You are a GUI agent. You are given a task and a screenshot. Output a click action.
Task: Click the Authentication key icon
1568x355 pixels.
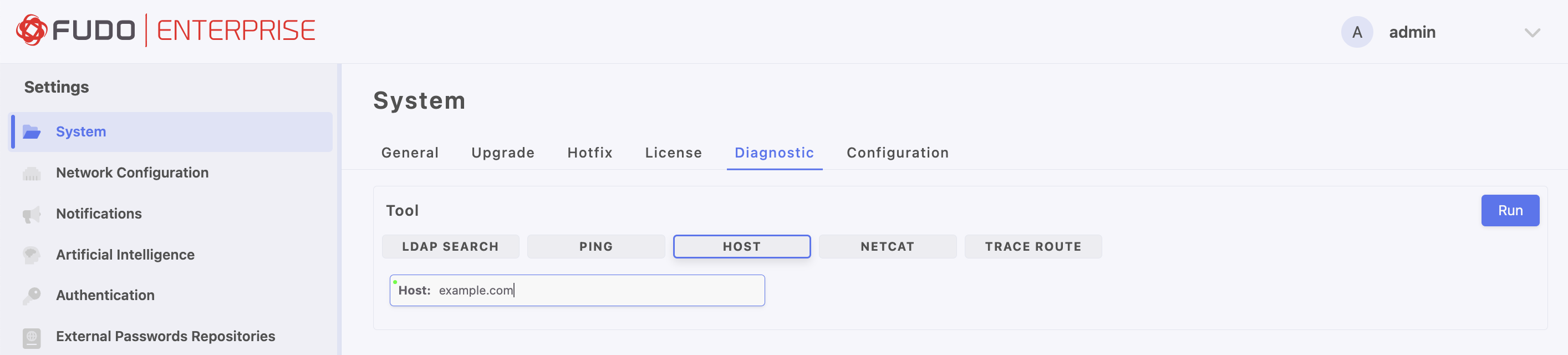coord(32,295)
